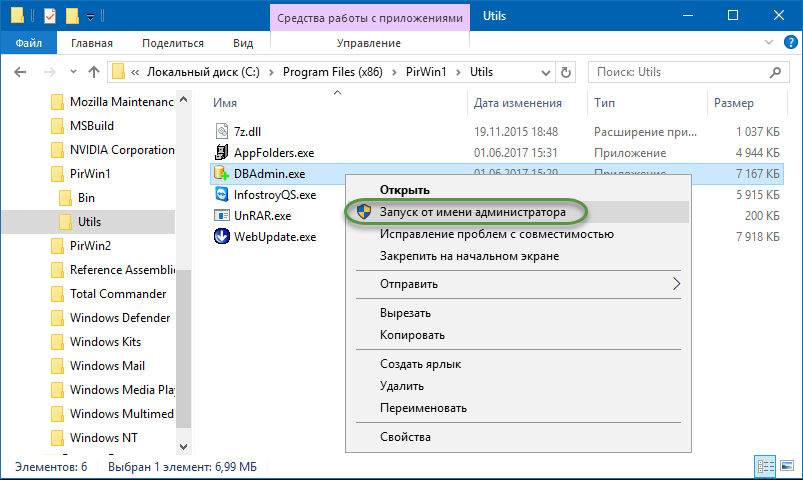803x480 pixels.
Task: Go forward with the right arrow button
Action: 50,72
